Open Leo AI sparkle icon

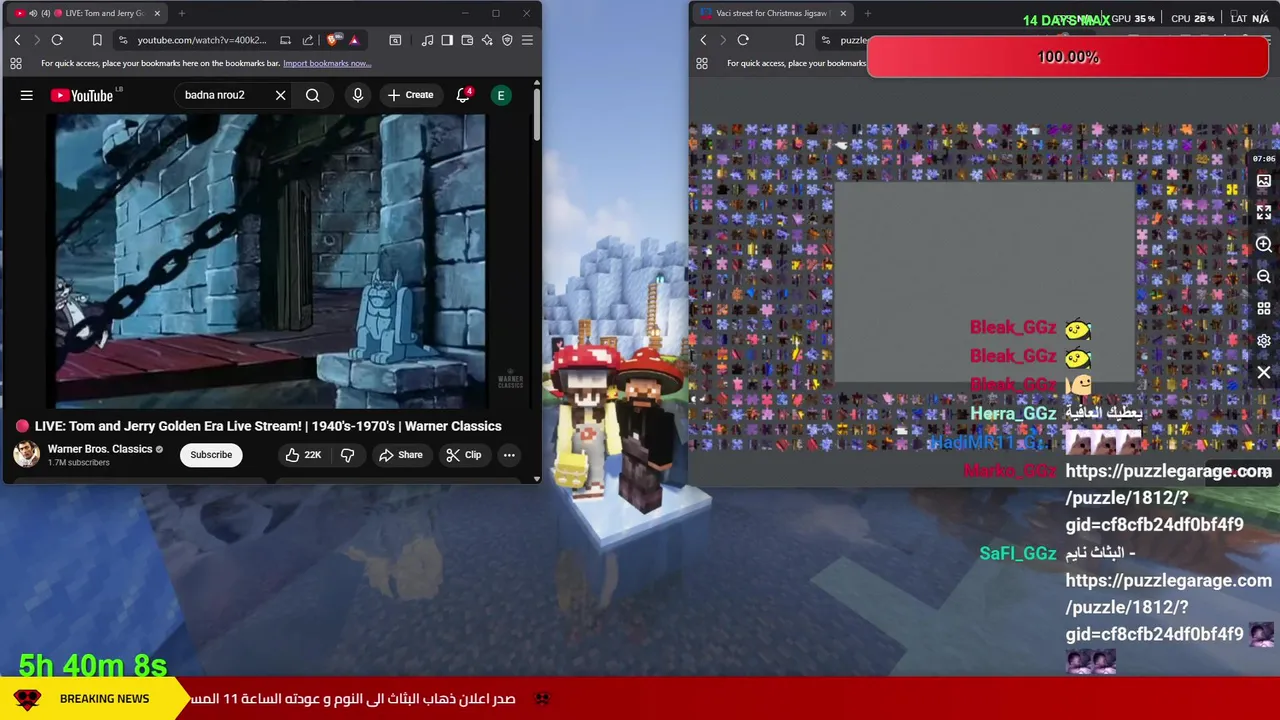click(487, 40)
